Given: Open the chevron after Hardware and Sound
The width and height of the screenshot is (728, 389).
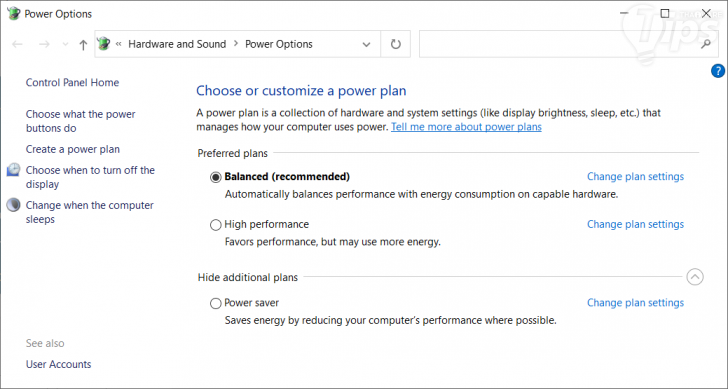Looking at the screenshot, I should click(236, 44).
